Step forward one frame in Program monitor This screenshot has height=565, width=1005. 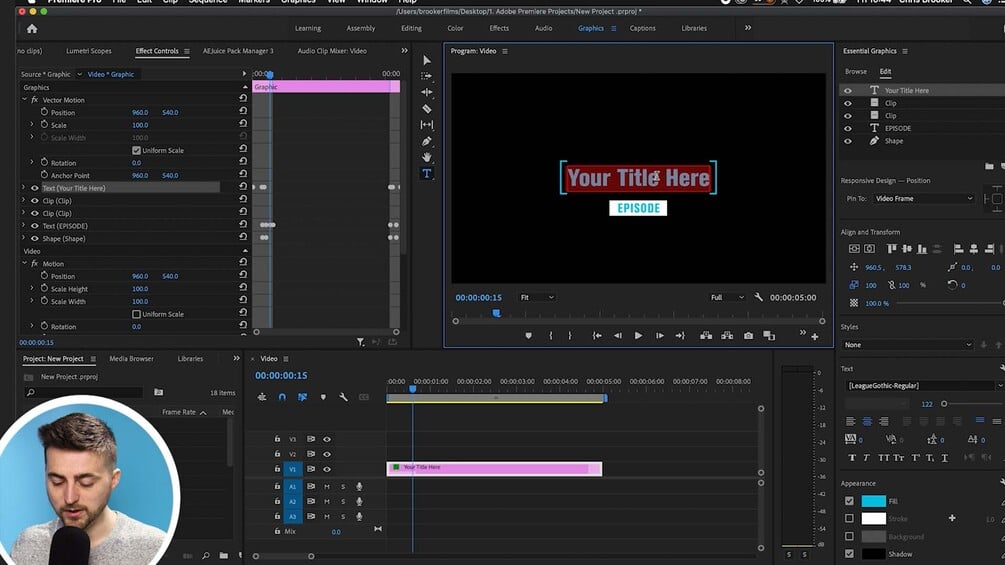[660, 336]
